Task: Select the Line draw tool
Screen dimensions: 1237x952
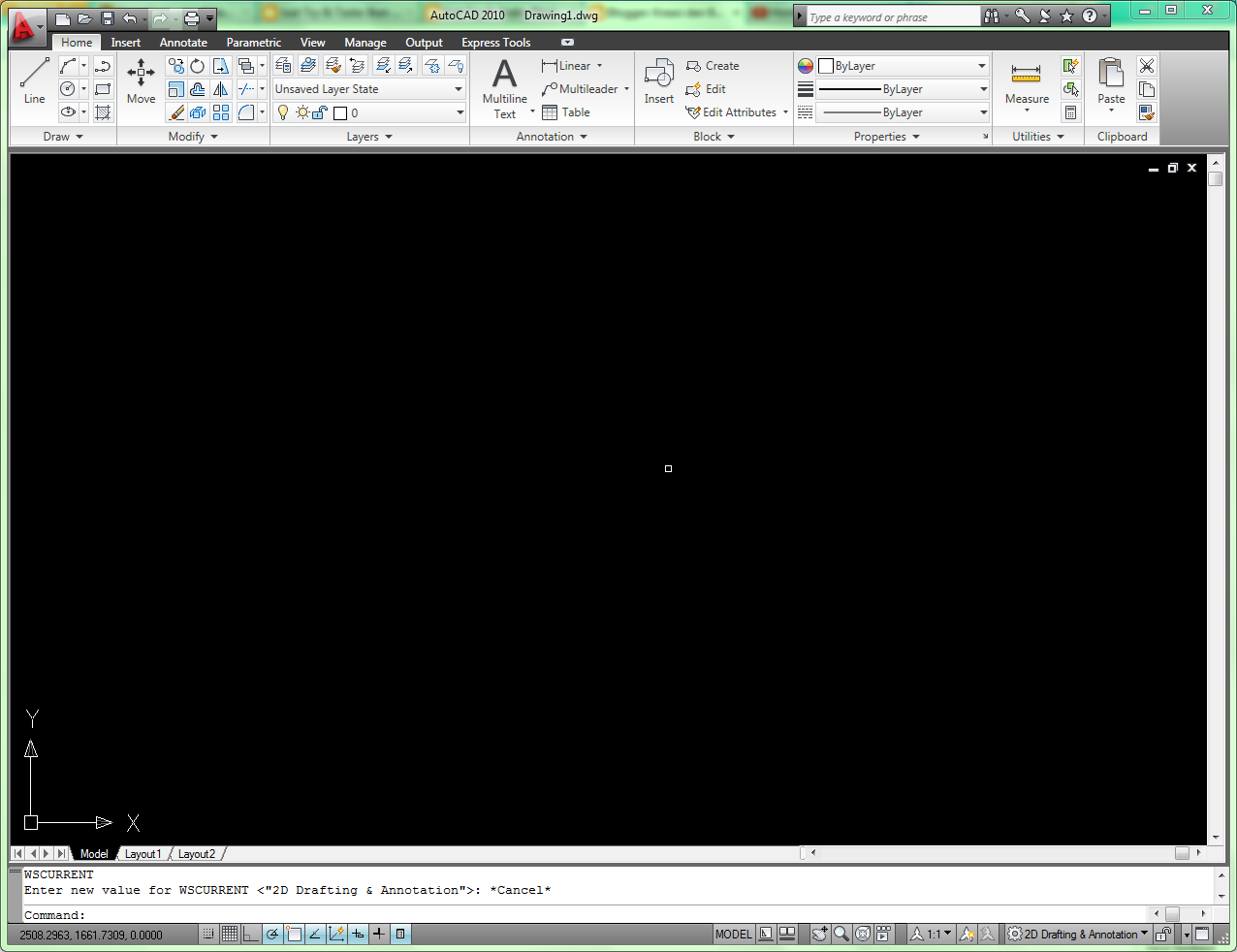Action: click(34, 80)
